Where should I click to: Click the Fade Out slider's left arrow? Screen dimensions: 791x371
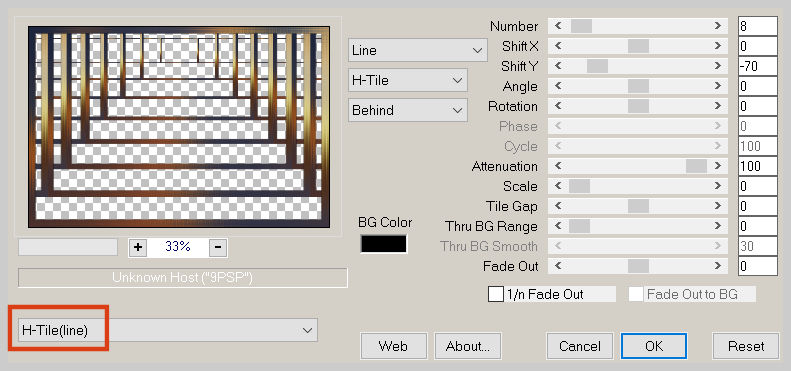557,266
